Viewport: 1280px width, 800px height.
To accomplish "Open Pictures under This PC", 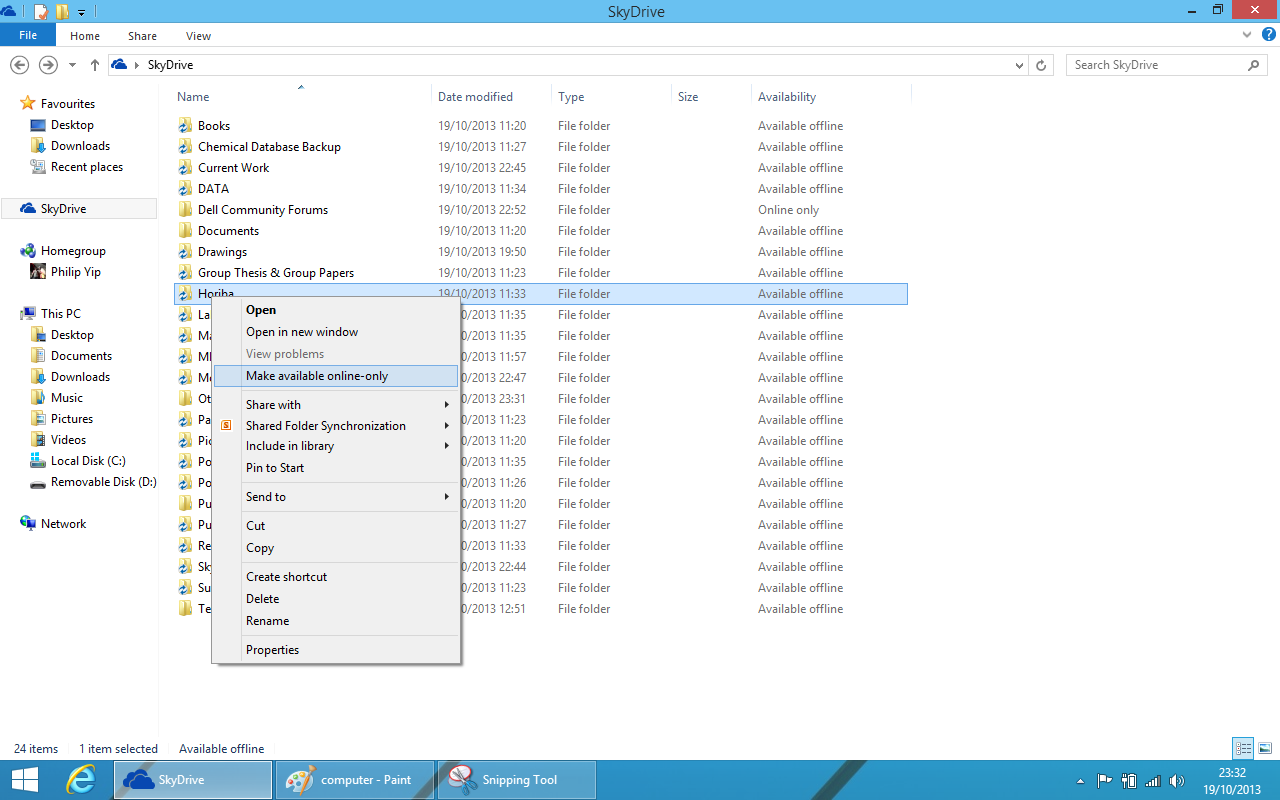I will (x=72, y=419).
